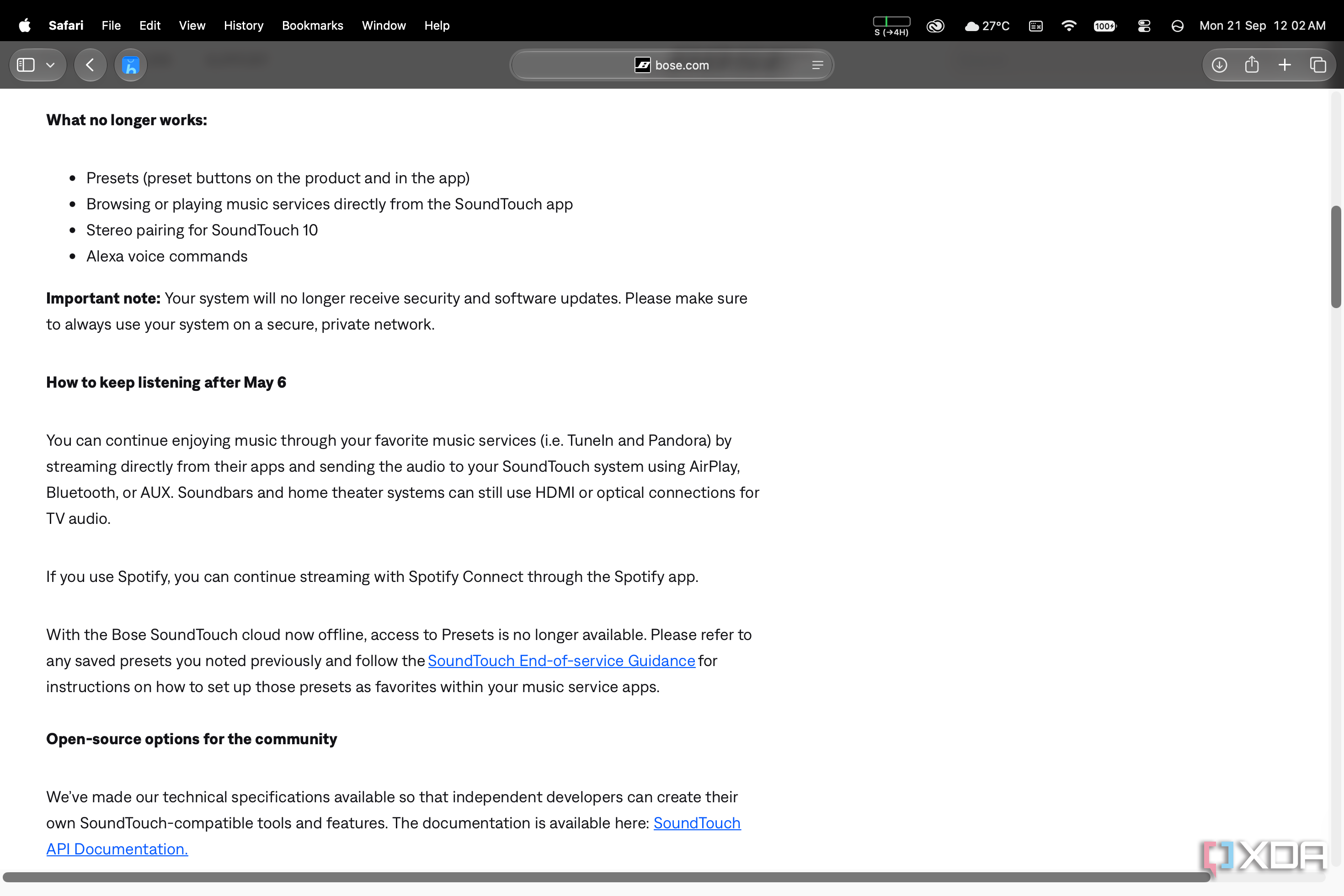1344x896 pixels.
Task: Click the "Stereo pairing for SoundTouch 10" bullet
Action: click(202, 229)
